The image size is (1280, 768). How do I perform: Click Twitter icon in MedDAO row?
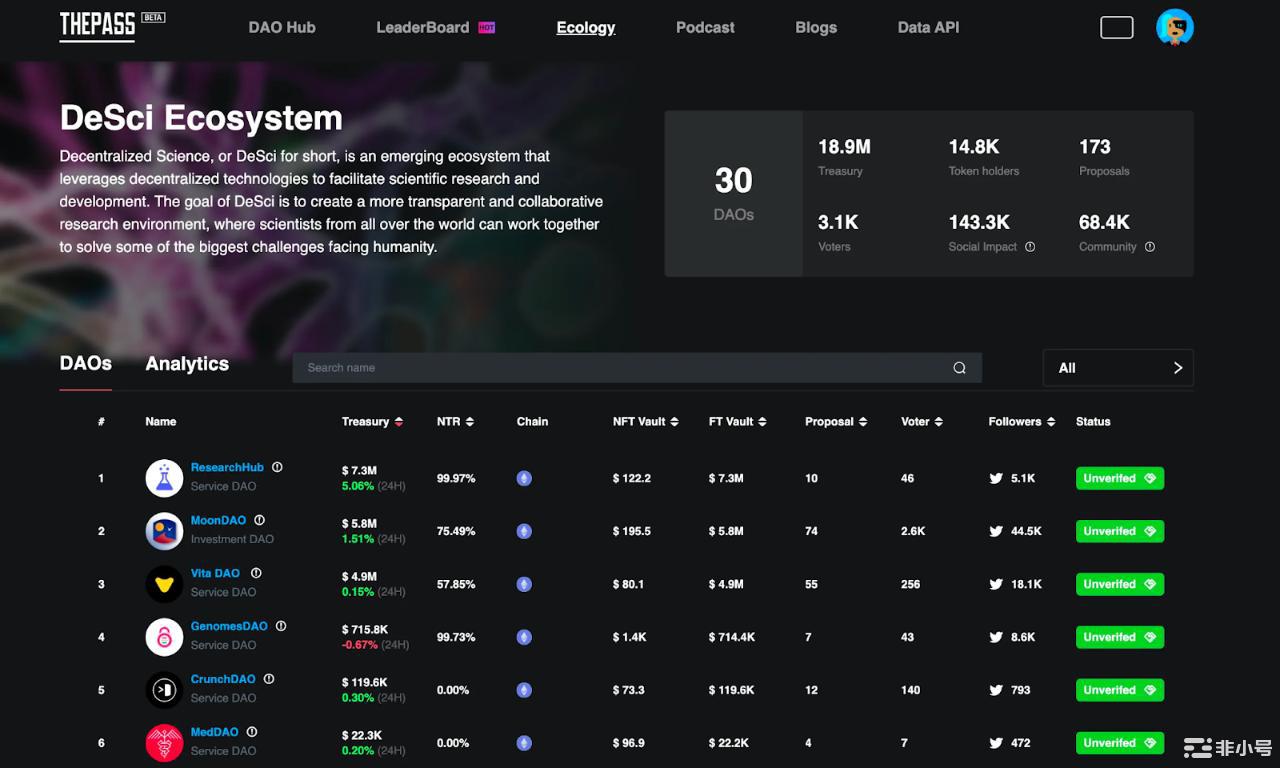996,743
